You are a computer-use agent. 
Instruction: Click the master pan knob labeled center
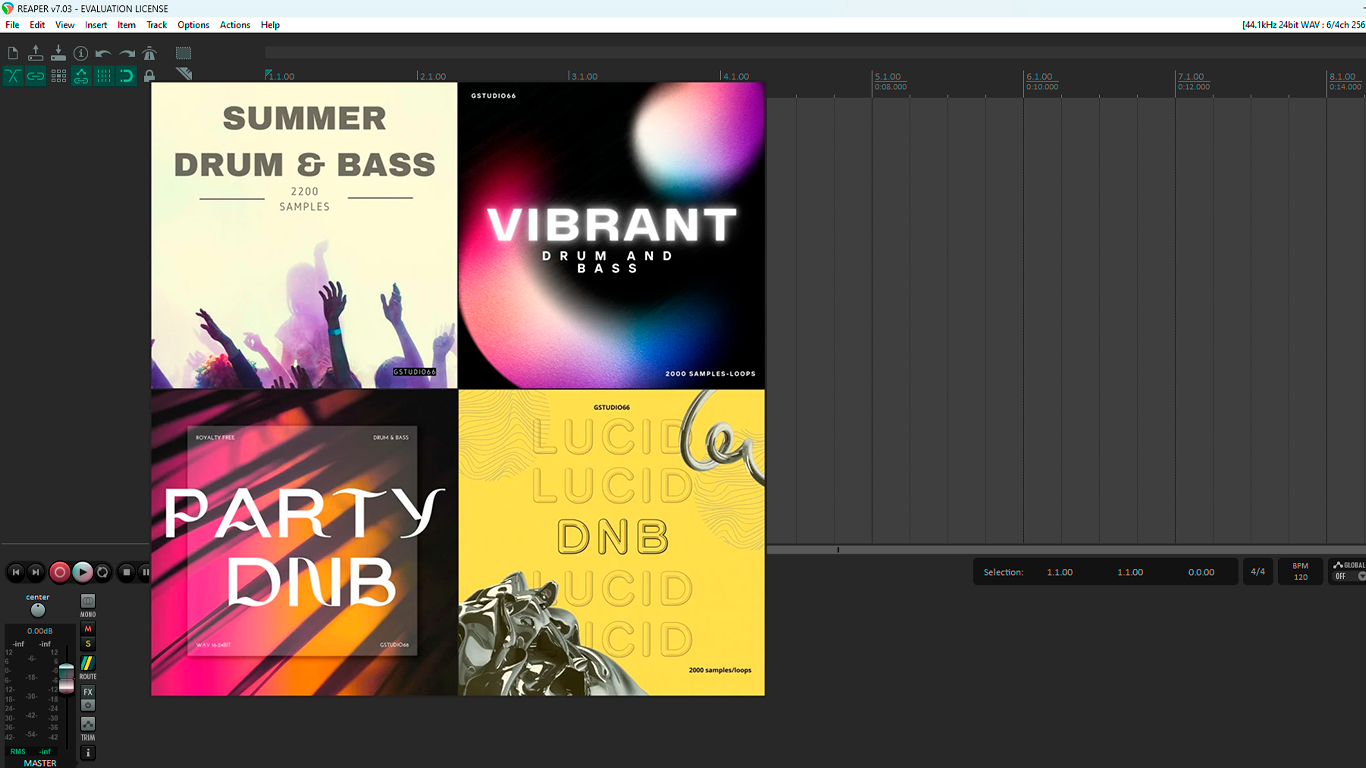click(x=38, y=610)
